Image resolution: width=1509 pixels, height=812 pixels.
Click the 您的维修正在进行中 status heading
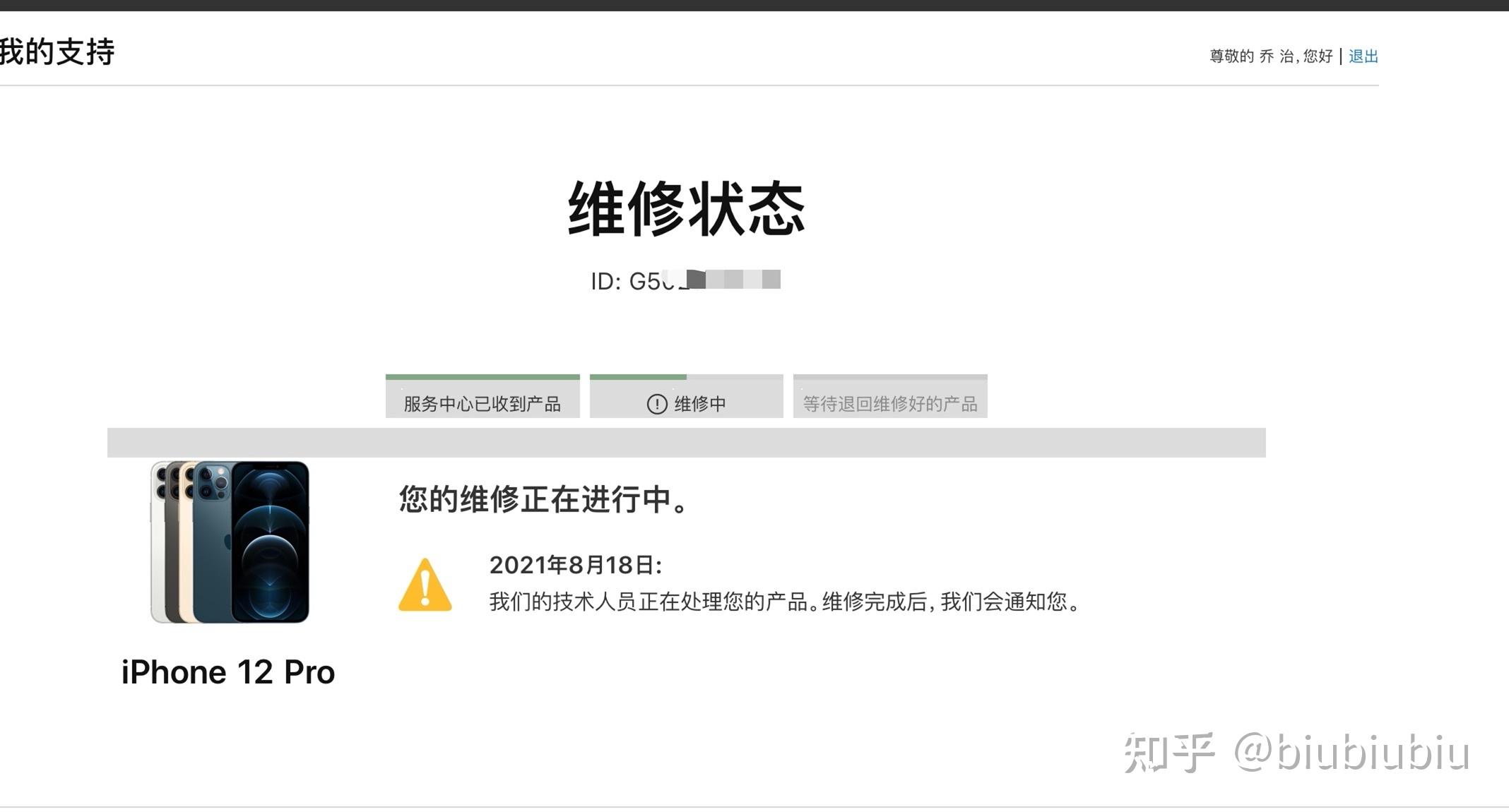pyautogui.click(x=543, y=499)
